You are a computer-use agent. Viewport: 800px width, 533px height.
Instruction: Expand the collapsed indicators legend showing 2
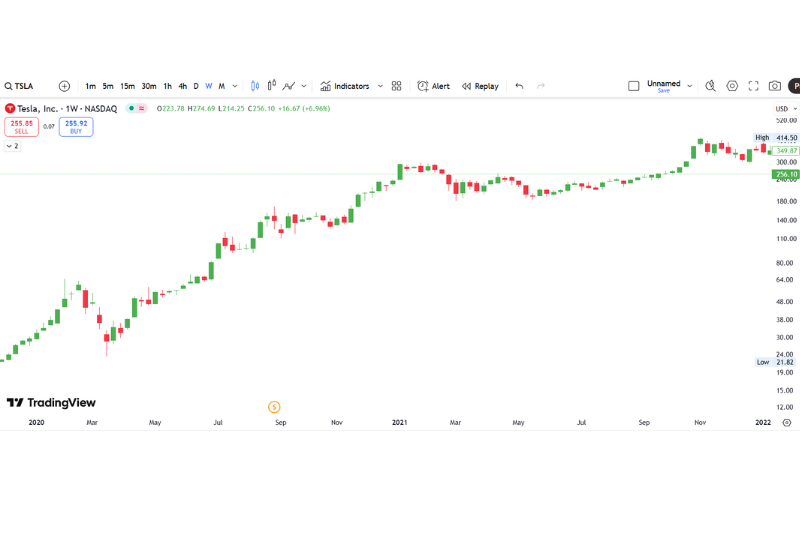pos(13,146)
